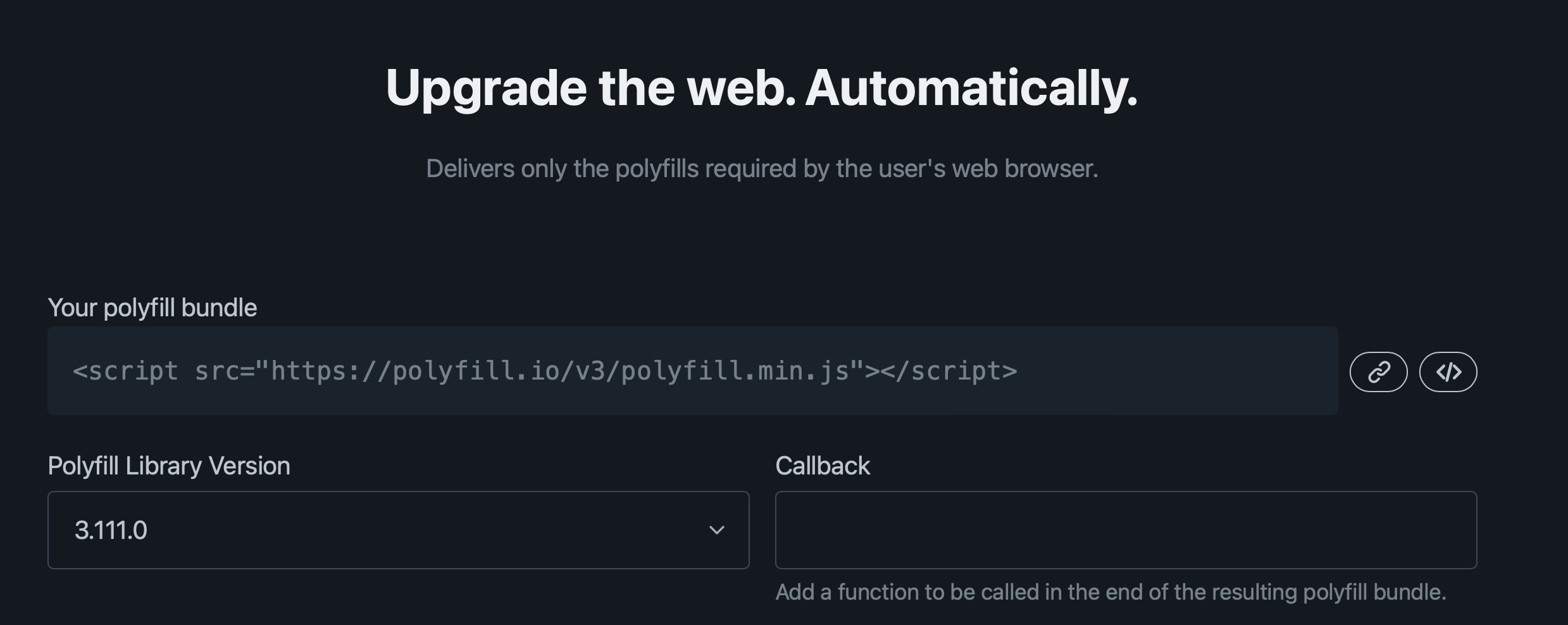
Task: Click the polyfill bundle script code box
Action: (x=693, y=371)
